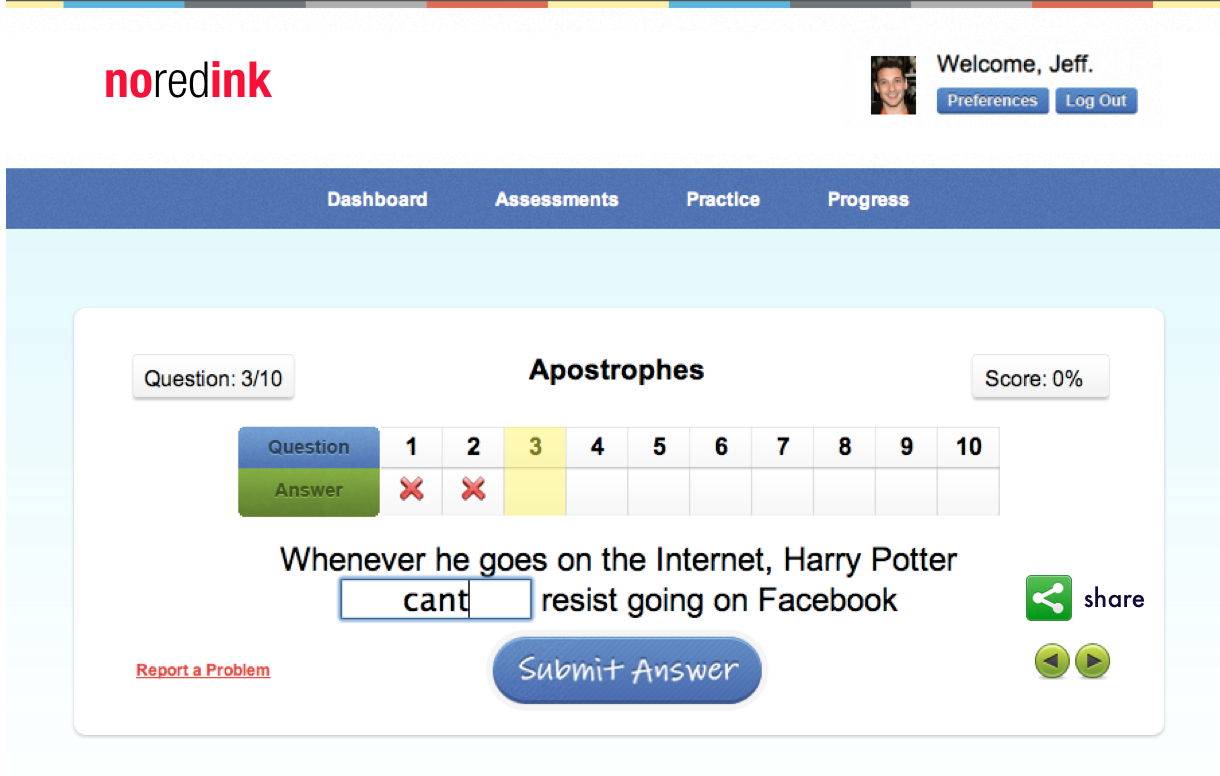Image resolution: width=1220 pixels, height=776 pixels.
Task: Click the text "resist going on Facebook"
Action: click(x=720, y=600)
